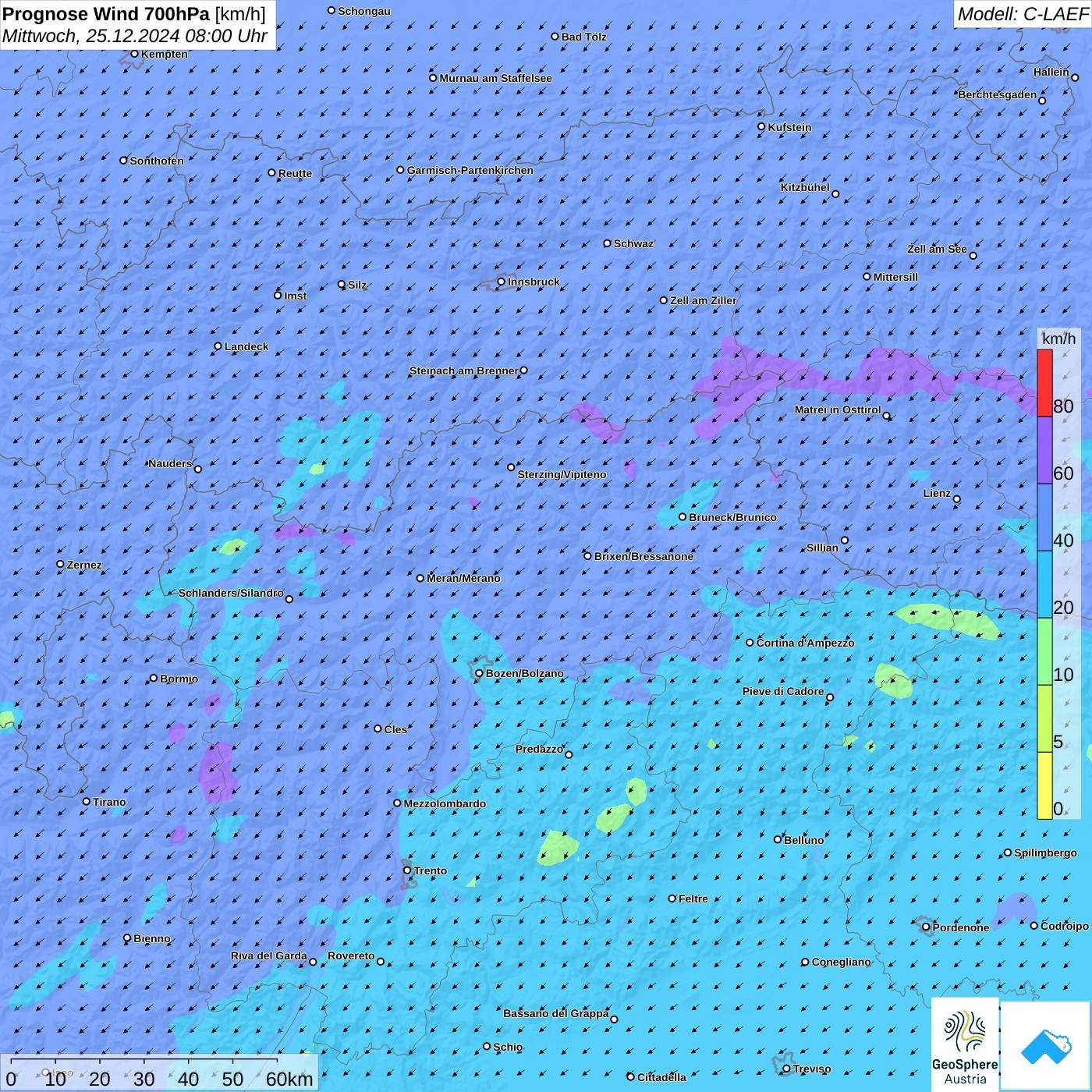Click the Brixen/Bressanone label

(643, 556)
